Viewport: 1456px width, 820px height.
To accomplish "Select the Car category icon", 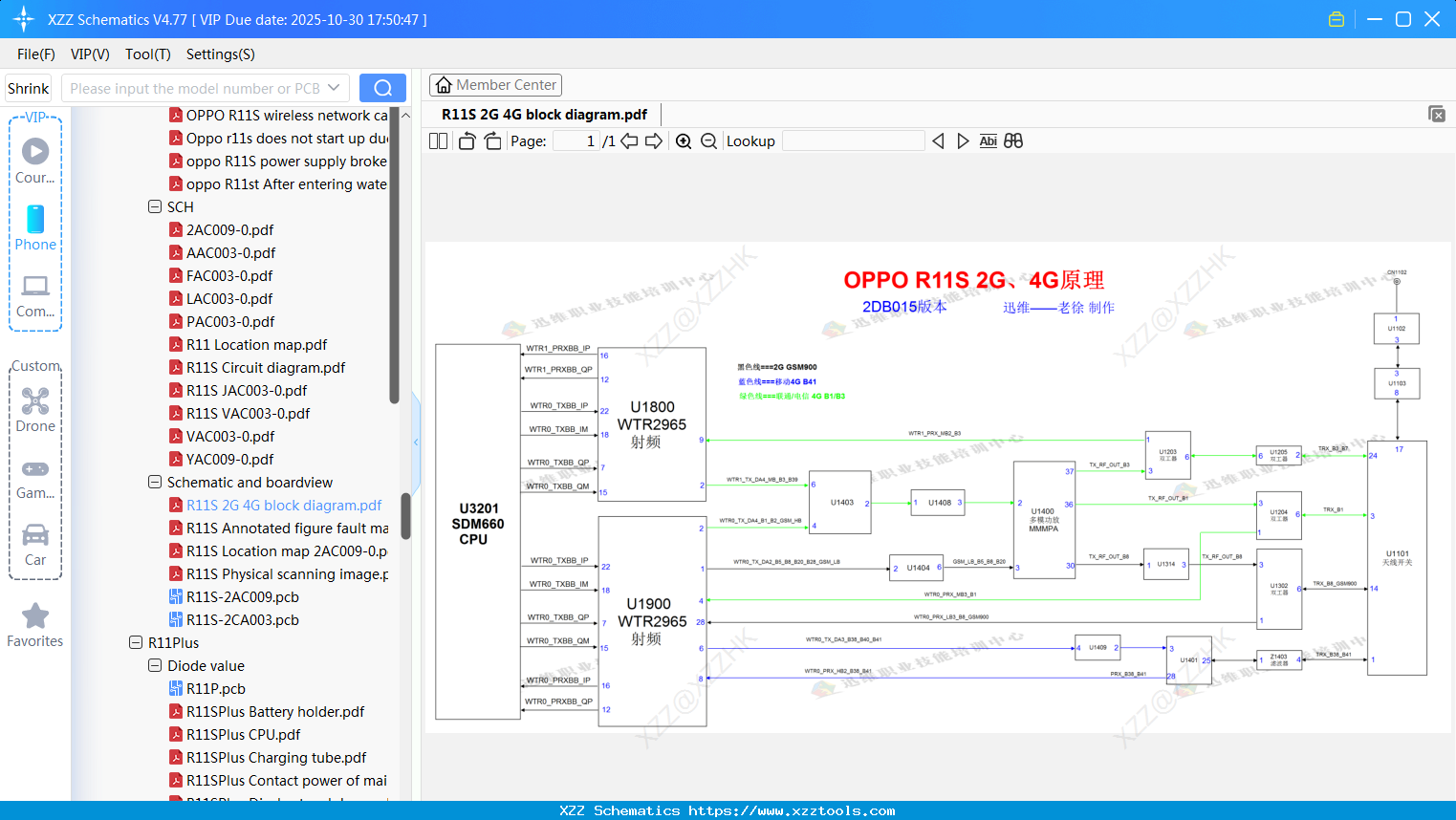I will 35,545.
